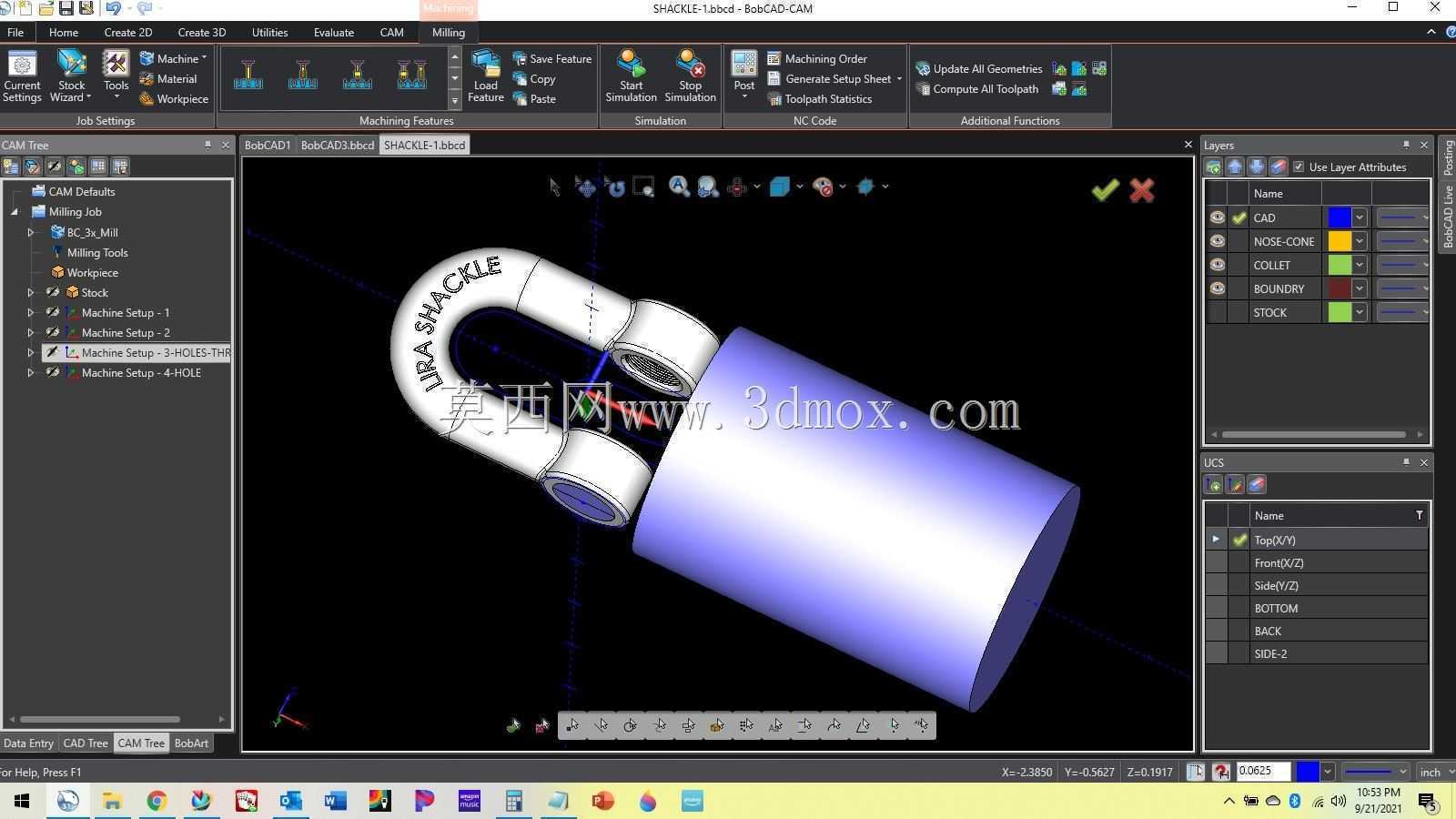Switch to the BobCAD1 document tab
The height and width of the screenshot is (819, 1456).
268,146
